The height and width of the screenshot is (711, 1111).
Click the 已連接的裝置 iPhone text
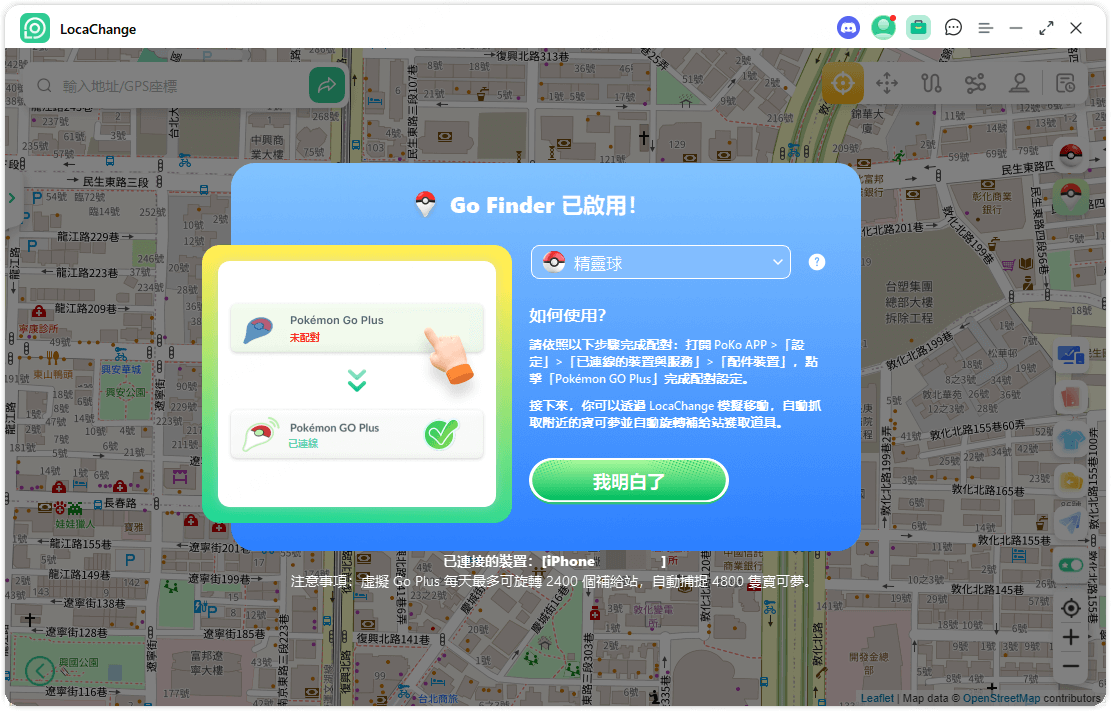pos(555,561)
